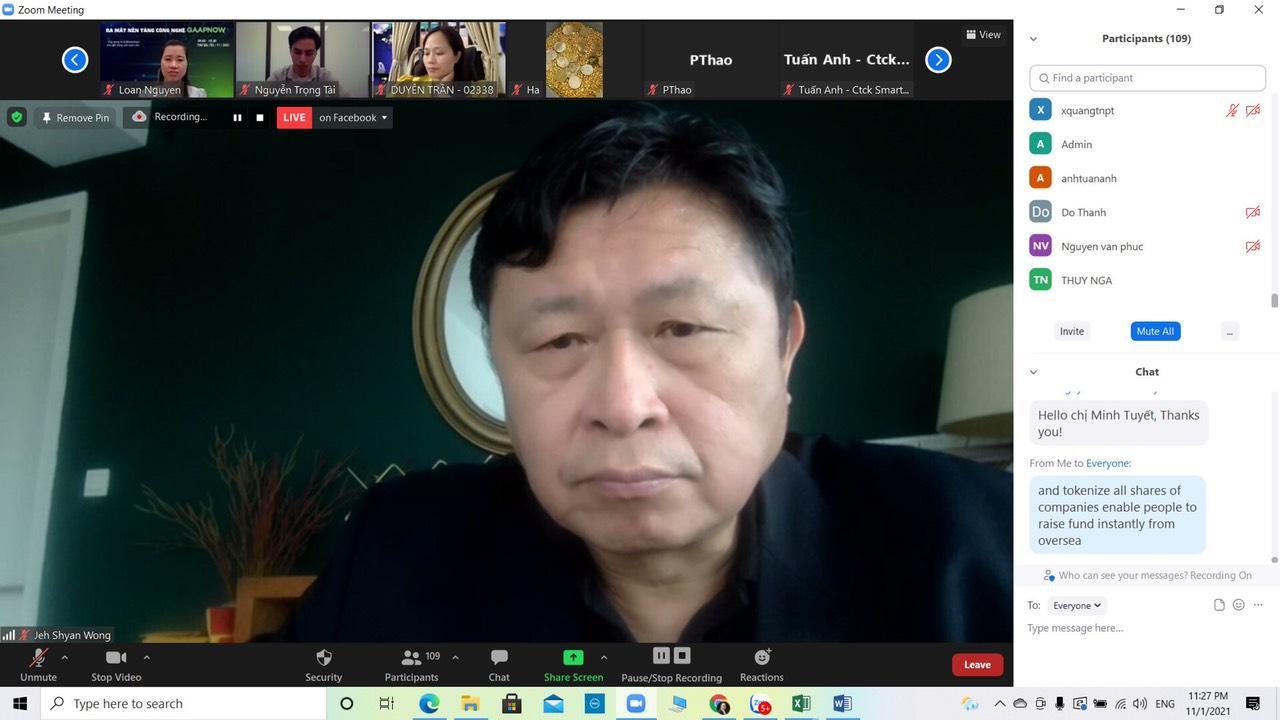Collapse the Participants panel section

[1033, 39]
